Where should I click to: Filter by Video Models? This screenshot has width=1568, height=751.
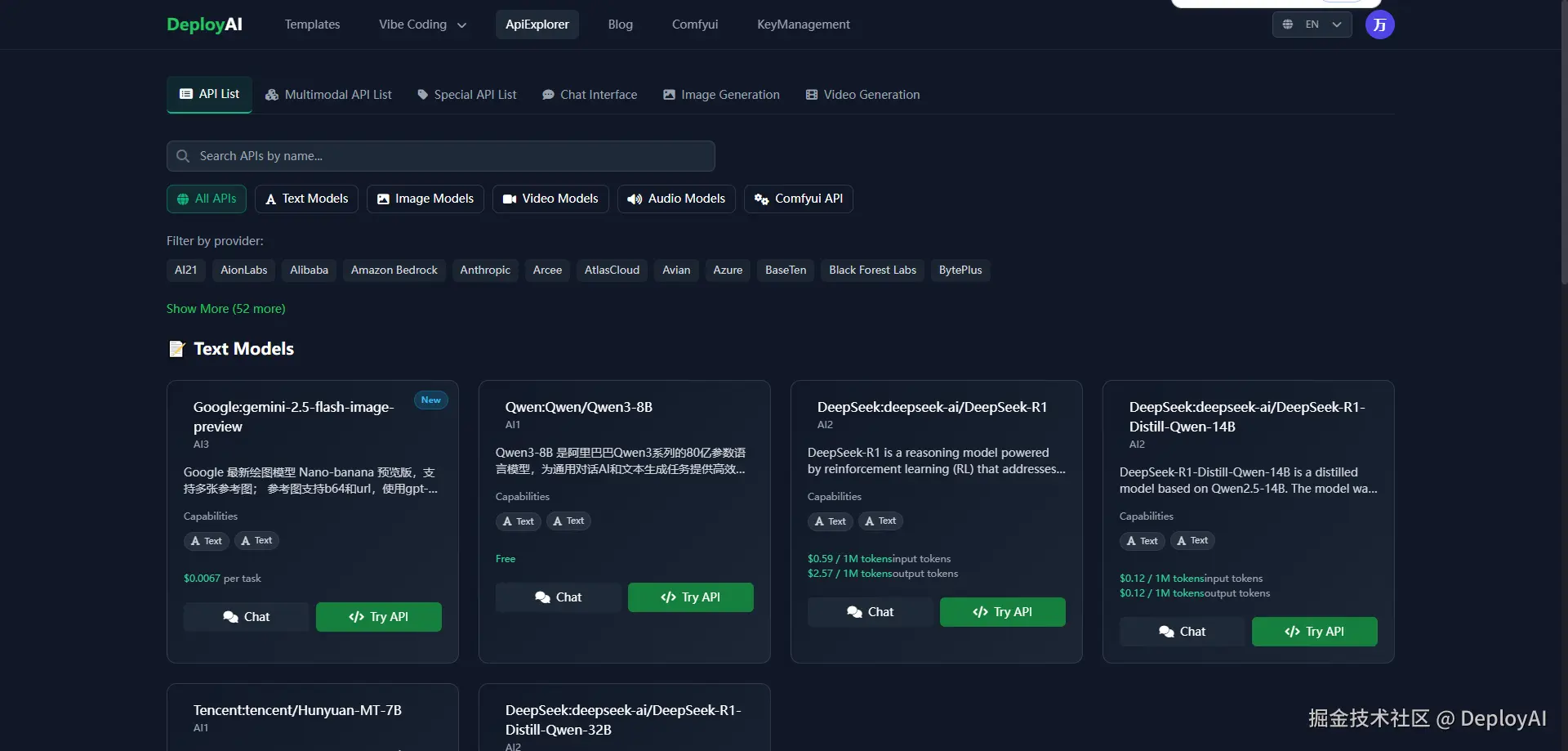[x=550, y=199]
